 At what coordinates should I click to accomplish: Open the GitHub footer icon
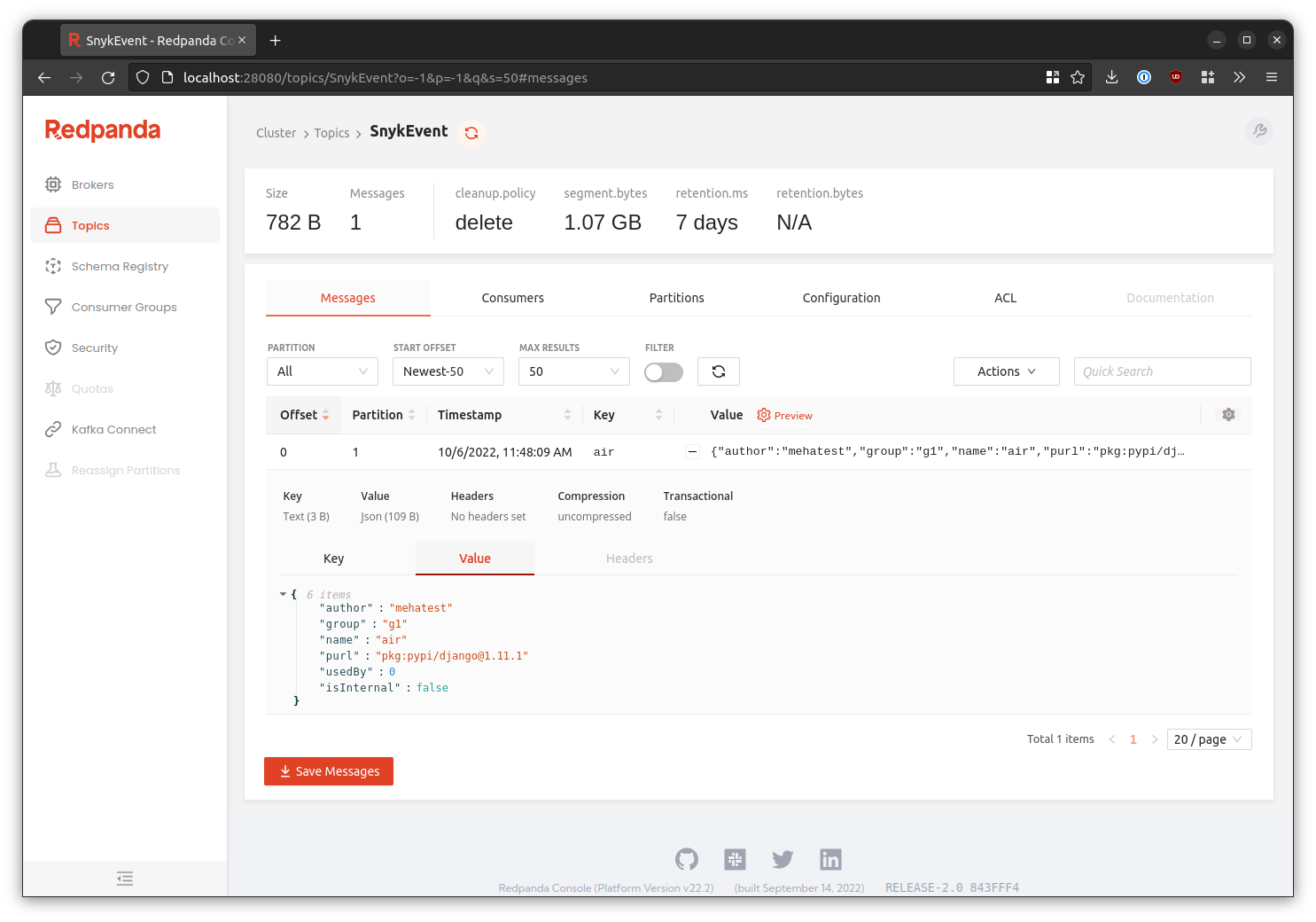tap(687, 859)
